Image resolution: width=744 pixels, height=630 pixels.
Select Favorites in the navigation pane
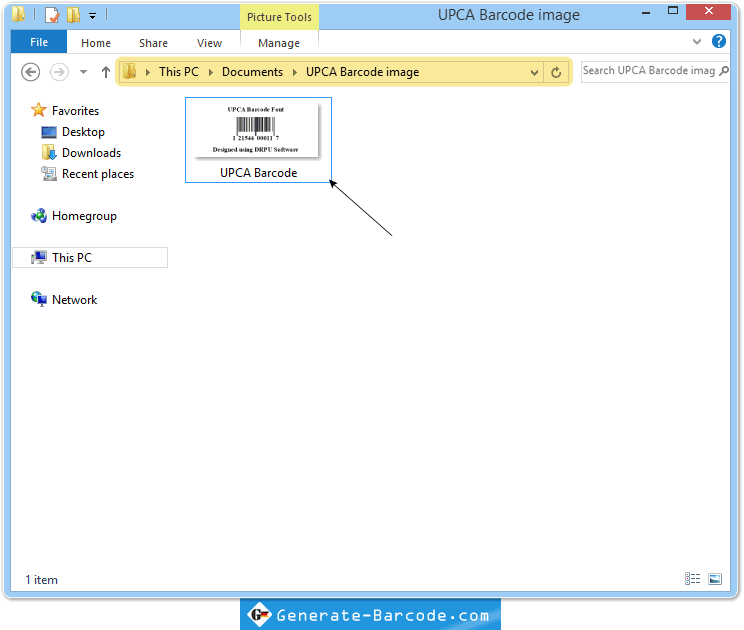pyautogui.click(x=75, y=111)
